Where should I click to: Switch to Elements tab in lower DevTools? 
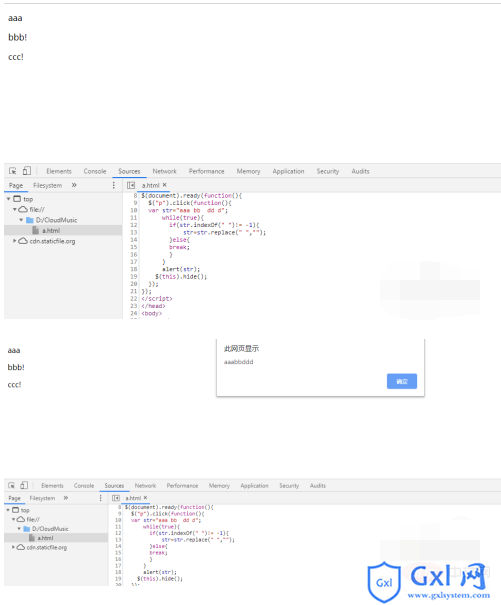tap(52, 486)
